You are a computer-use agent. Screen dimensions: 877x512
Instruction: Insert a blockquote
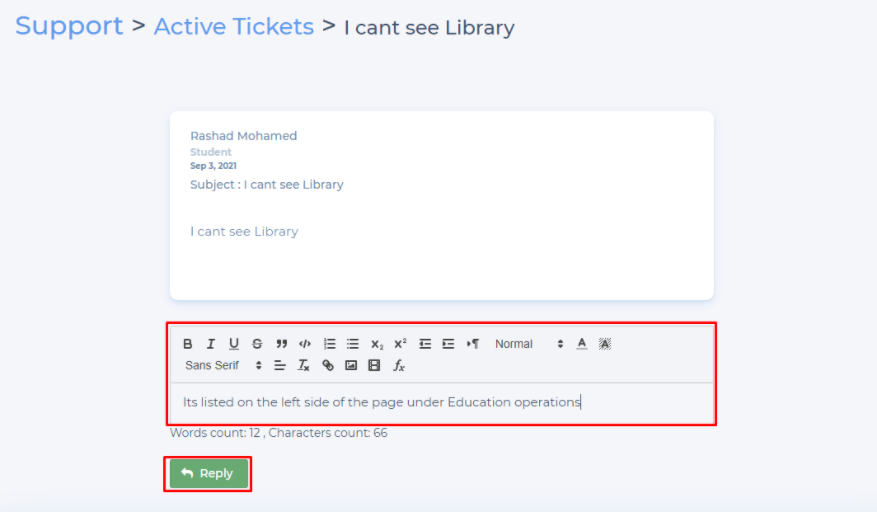pos(282,344)
